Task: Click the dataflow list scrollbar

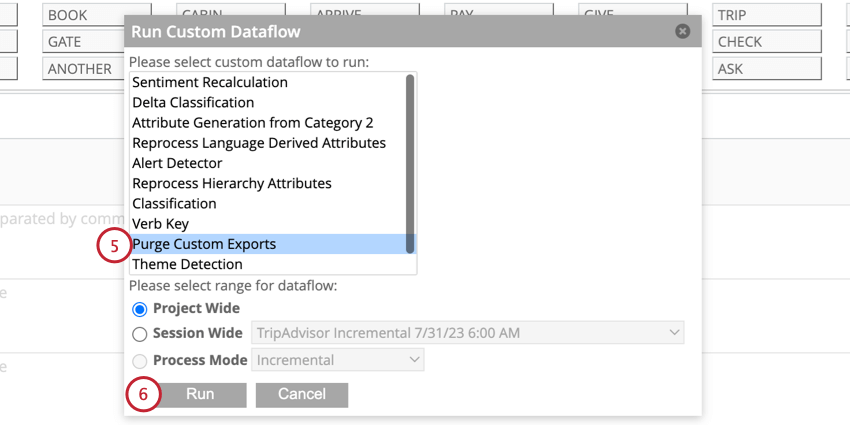Action: pyautogui.click(x=410, y=160)
